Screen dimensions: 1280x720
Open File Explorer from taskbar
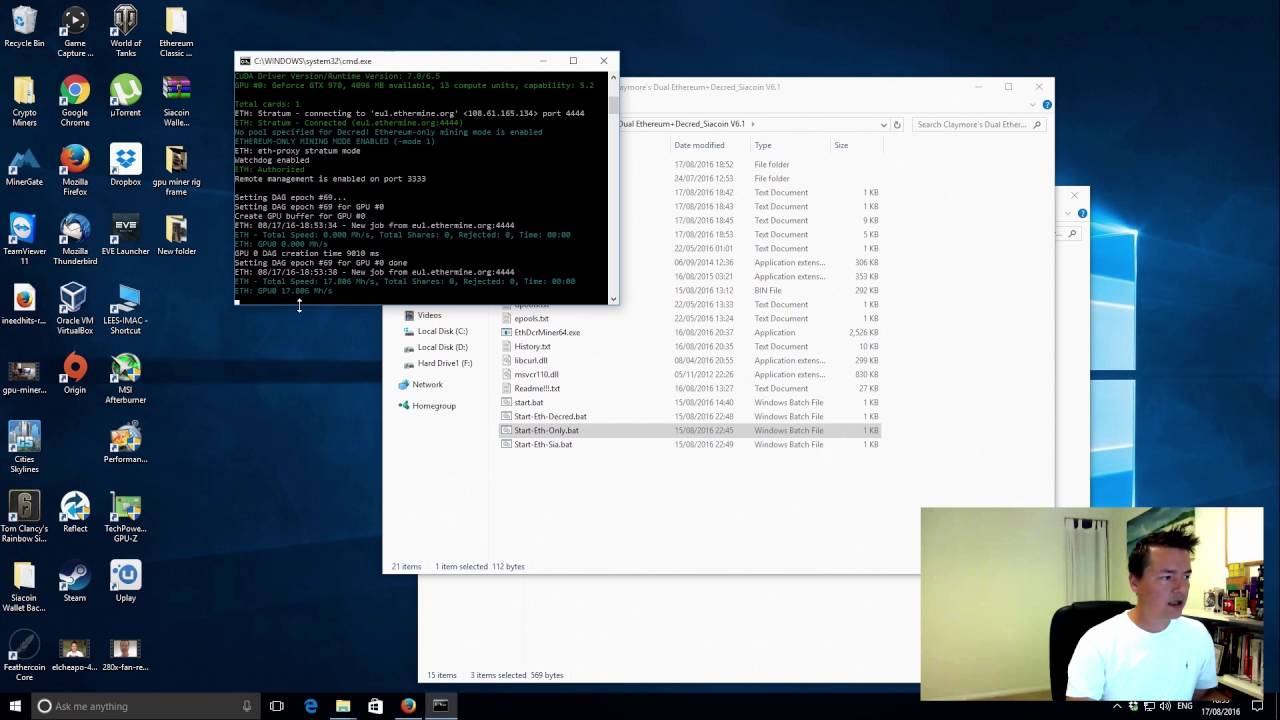(x=343, y=706)
